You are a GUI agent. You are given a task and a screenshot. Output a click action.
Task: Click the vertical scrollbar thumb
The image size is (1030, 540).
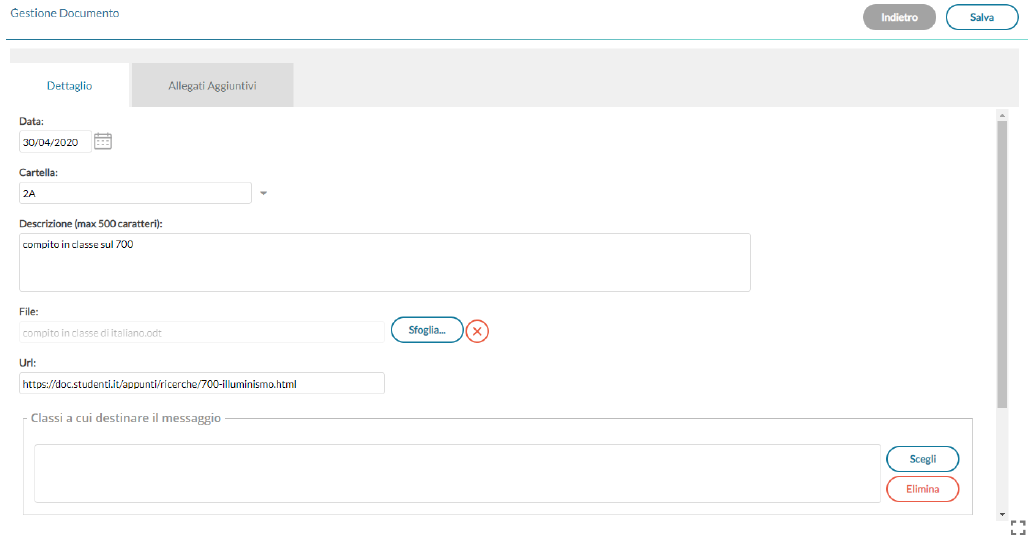click(x=1002, y=264)
